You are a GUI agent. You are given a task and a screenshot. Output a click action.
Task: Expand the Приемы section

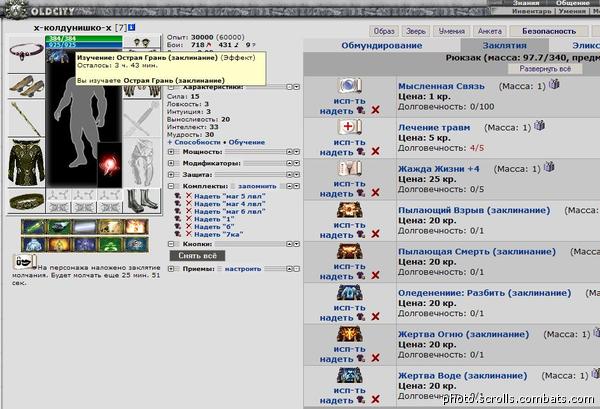171,269
